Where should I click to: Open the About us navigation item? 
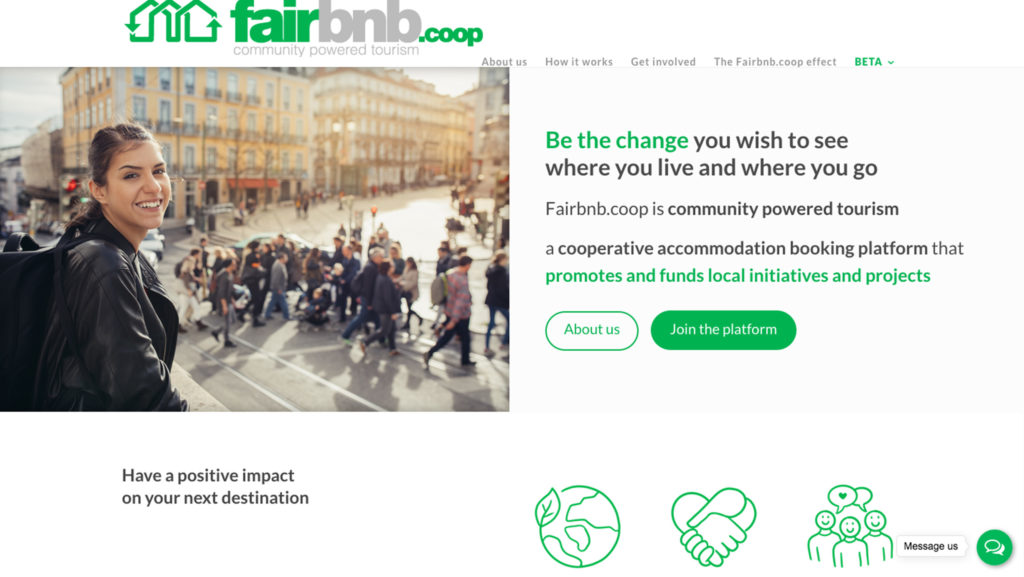click(x=504, y=62)
